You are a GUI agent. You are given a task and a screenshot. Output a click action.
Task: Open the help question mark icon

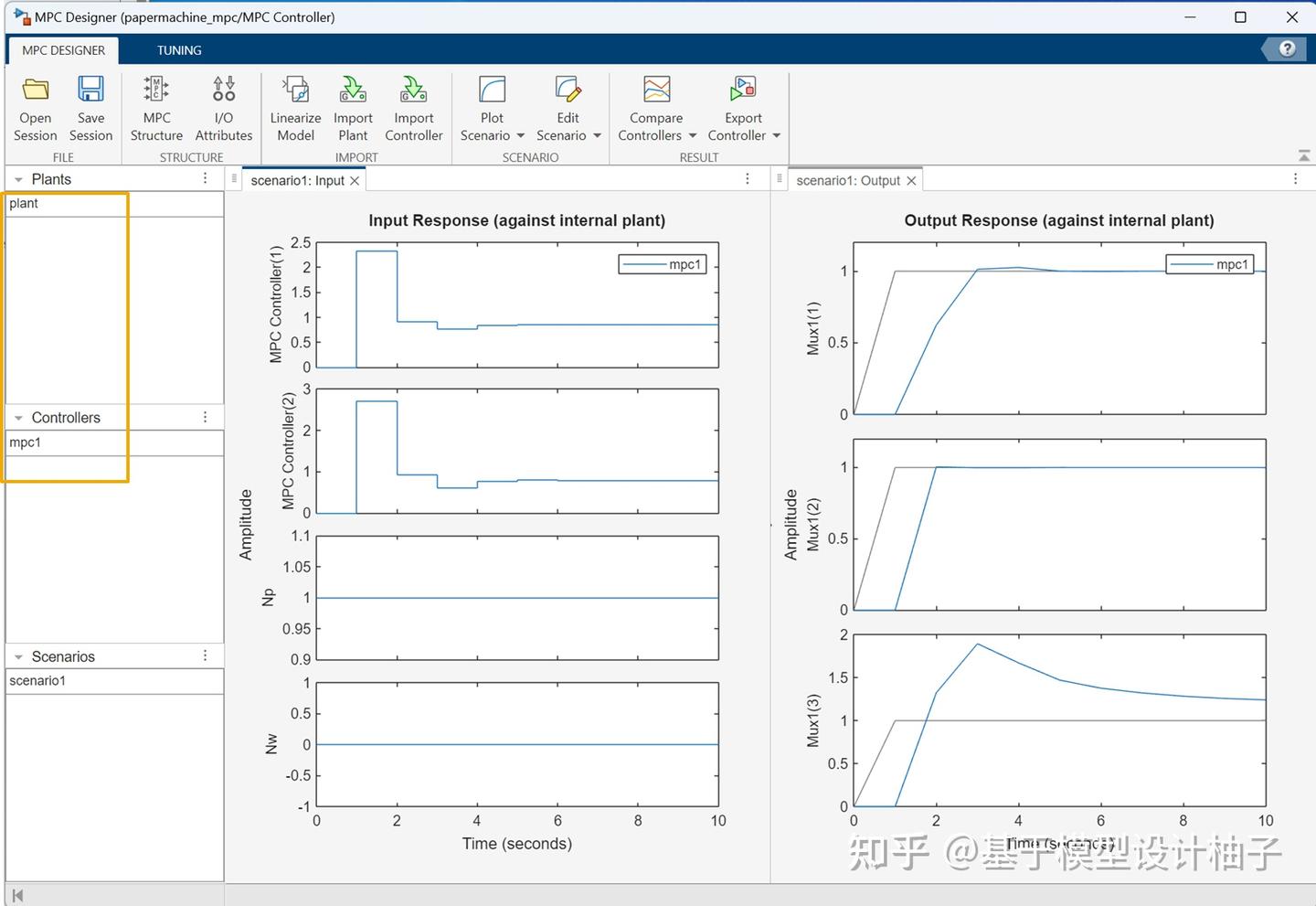(x=1286, y=49)
